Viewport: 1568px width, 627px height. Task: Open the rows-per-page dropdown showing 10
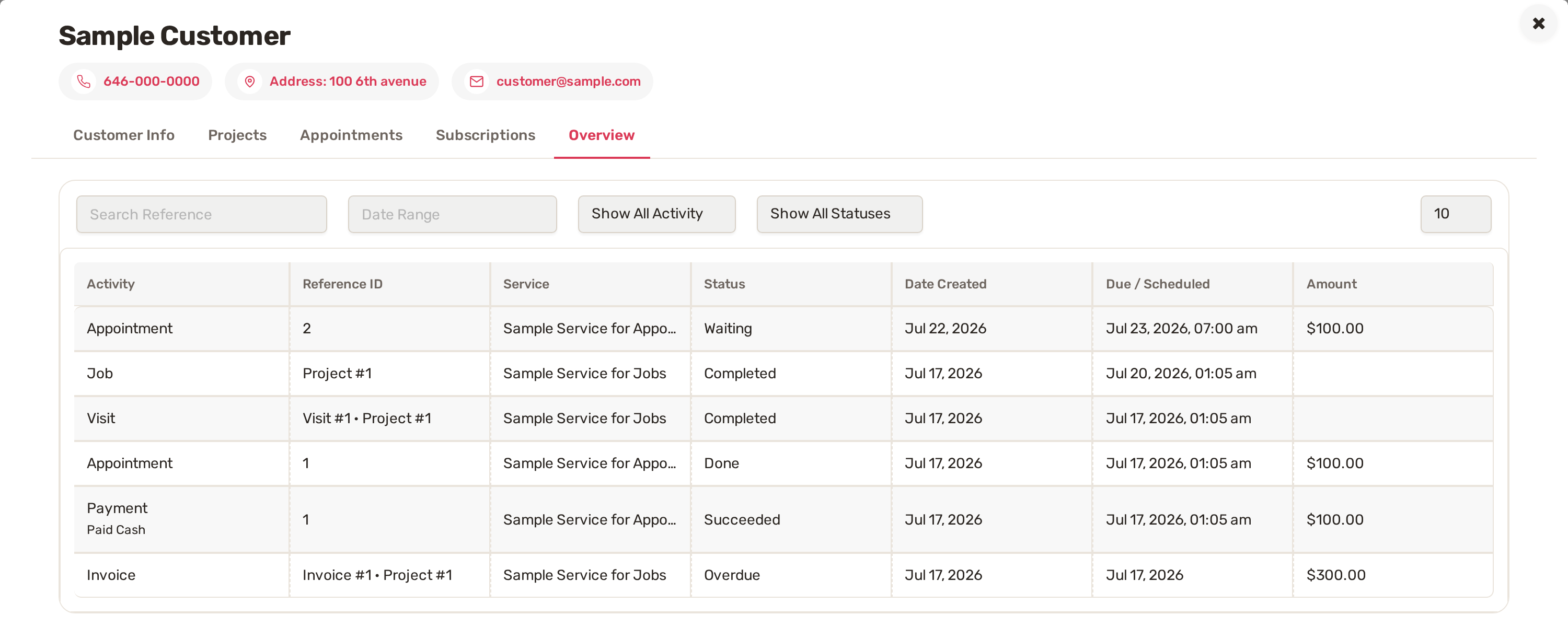(1456, 214)
